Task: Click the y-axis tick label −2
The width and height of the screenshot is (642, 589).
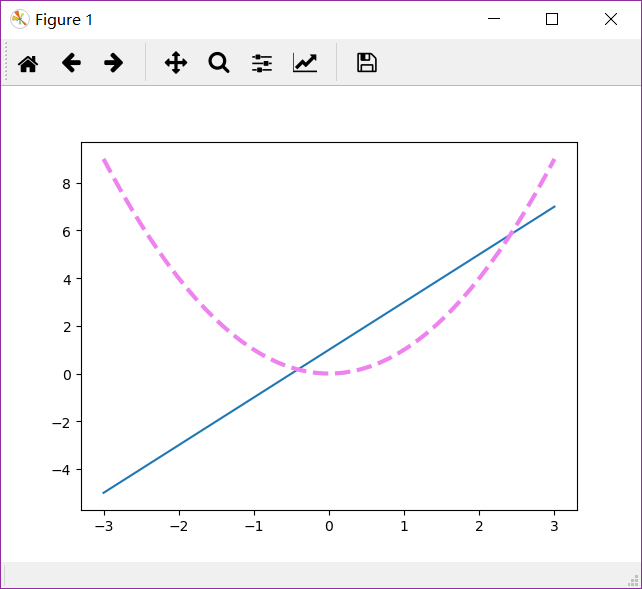Action: click(61, 423)
